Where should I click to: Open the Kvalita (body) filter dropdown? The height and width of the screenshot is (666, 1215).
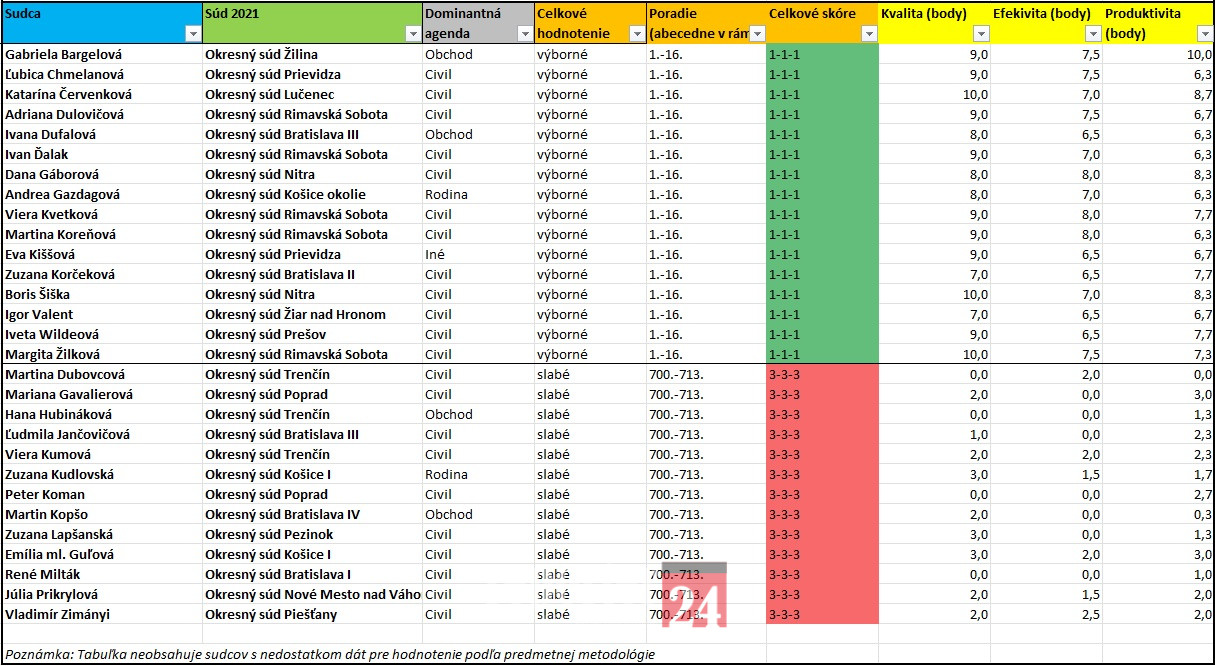pos(980,34)
